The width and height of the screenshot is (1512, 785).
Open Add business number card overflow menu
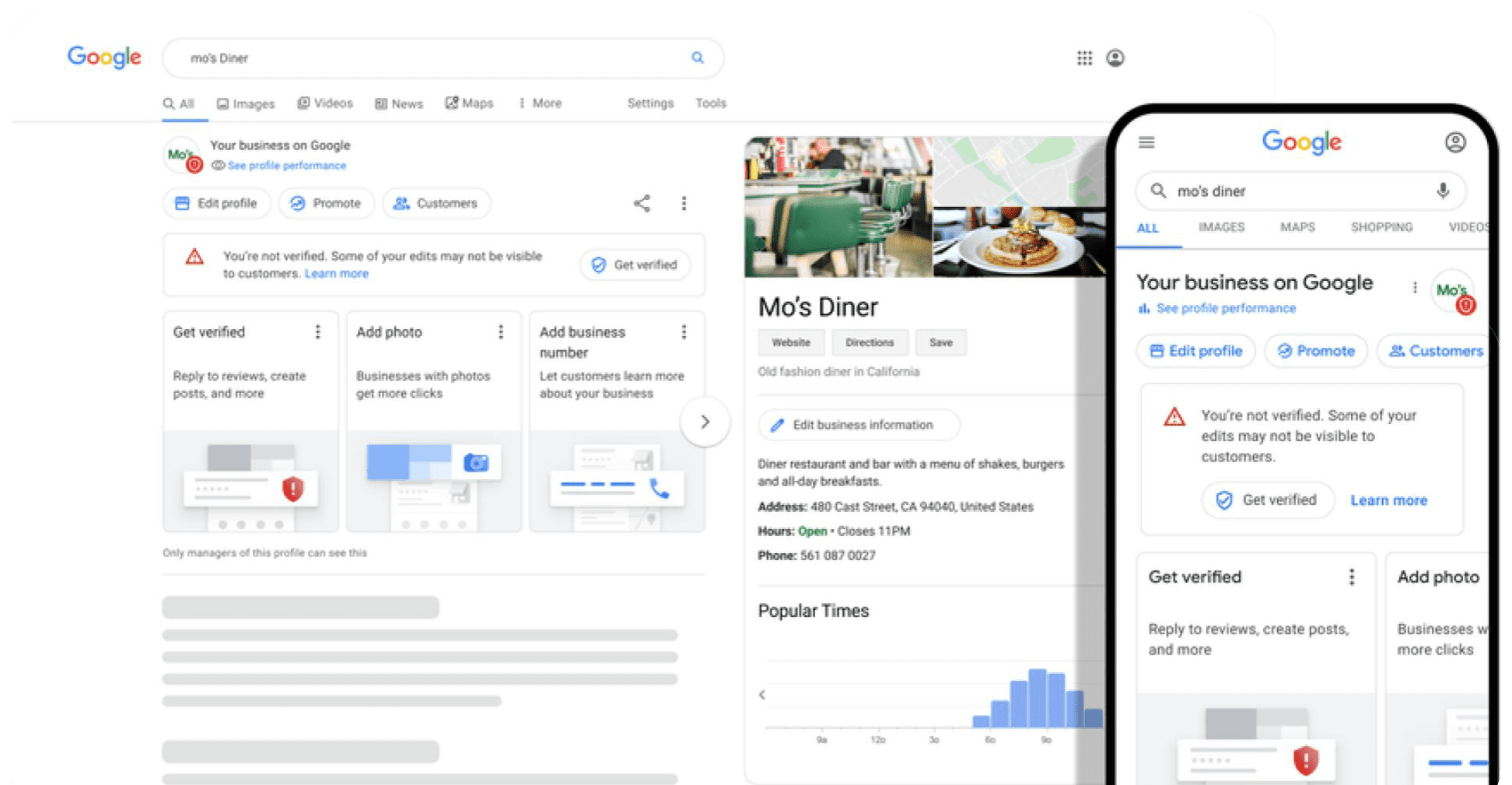[x=684, y=332]
